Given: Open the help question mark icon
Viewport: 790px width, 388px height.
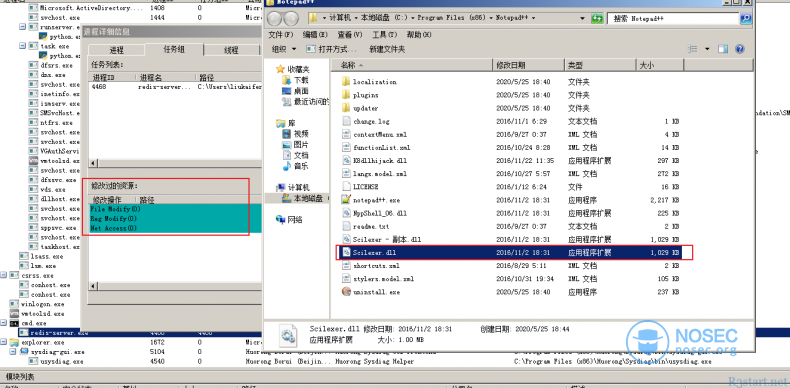Looking at the screenshot, I should 740,49.
